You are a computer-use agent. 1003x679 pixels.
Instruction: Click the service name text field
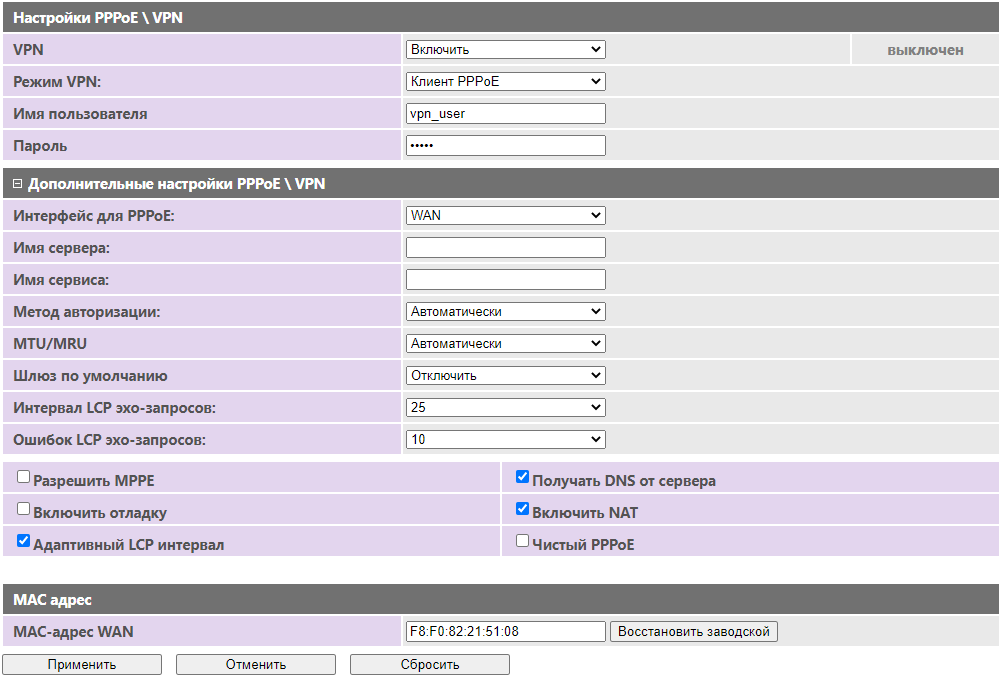[505, 279]
